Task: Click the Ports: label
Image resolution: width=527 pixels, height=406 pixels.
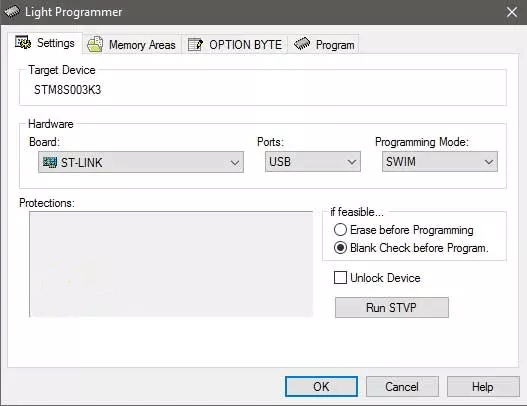Action: (x=271, y=142)
